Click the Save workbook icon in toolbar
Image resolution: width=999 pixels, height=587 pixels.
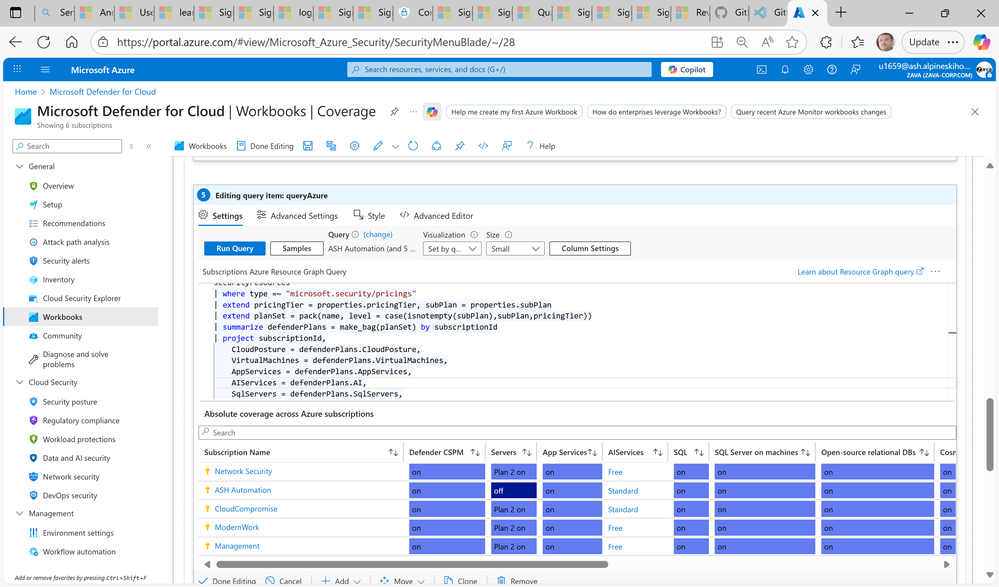(308, 146)
